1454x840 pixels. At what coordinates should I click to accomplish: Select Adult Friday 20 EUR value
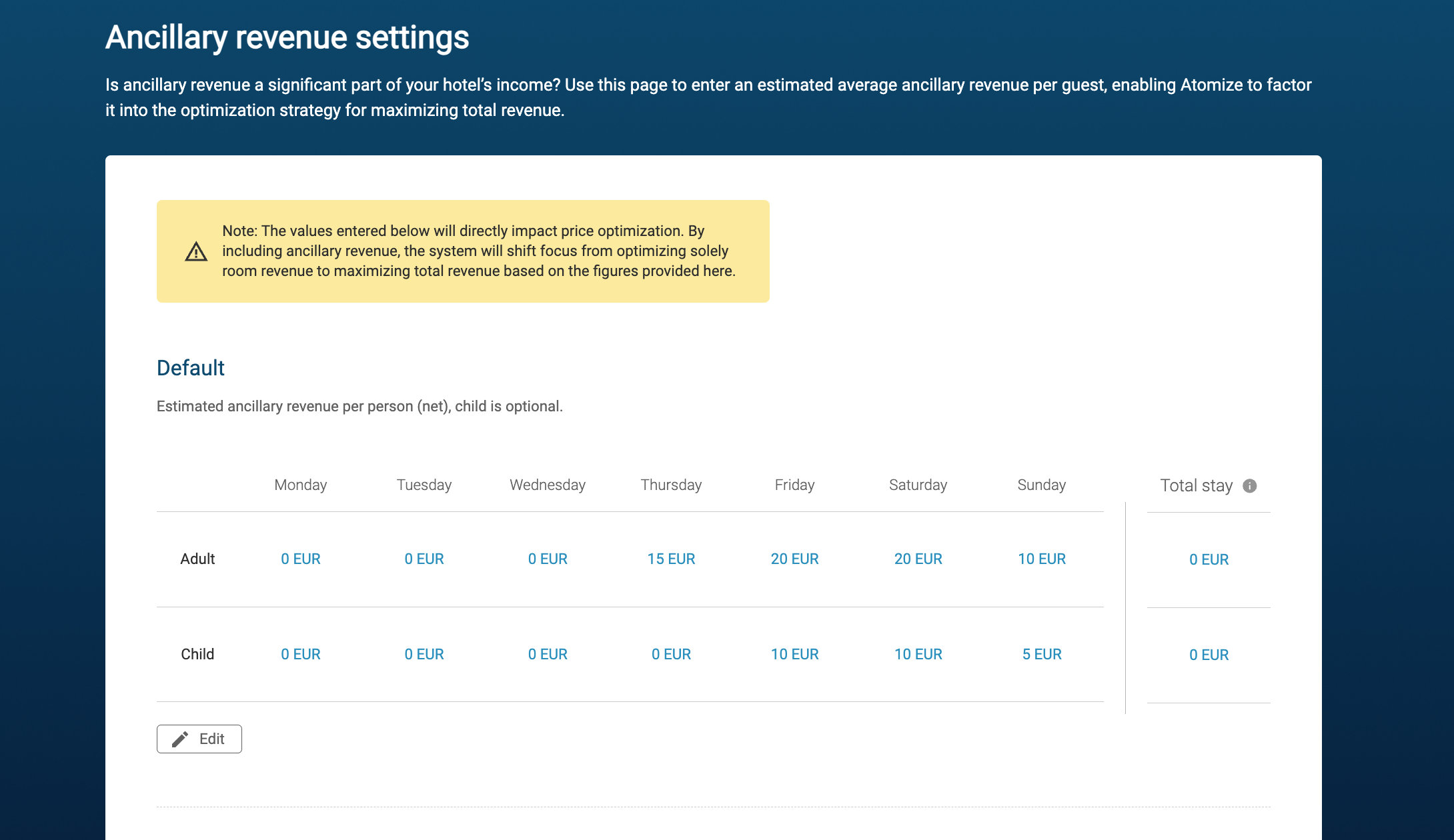pyautogui.click(x=794, y=559)
